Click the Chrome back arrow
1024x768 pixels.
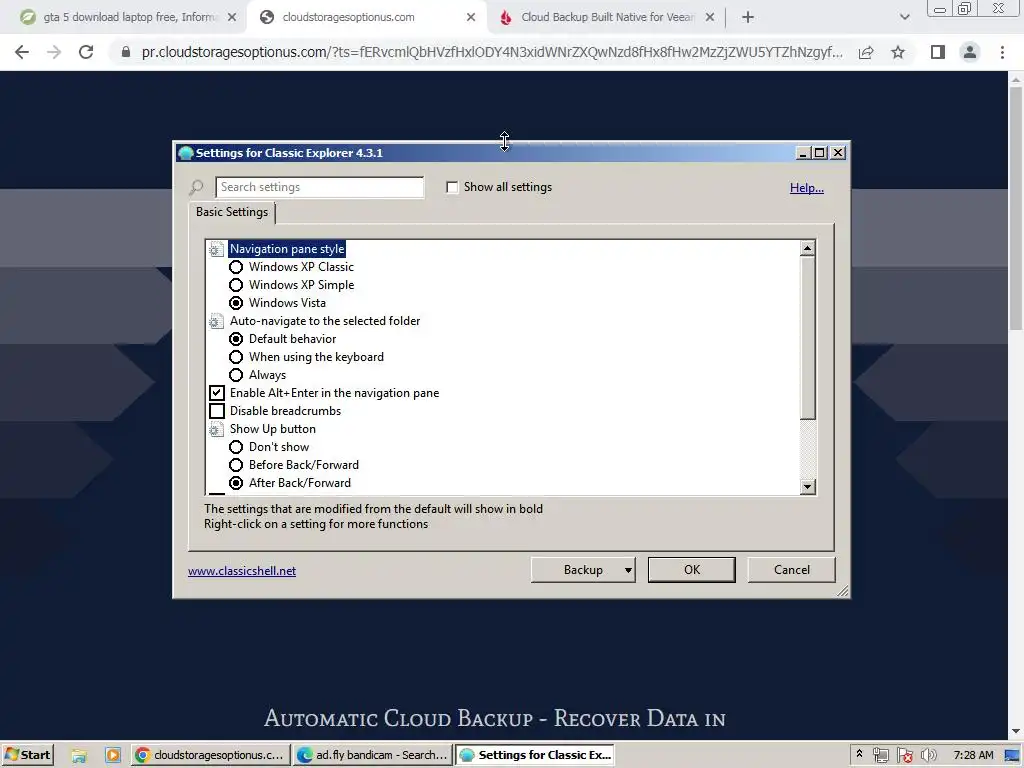click(x=22, y=52)
